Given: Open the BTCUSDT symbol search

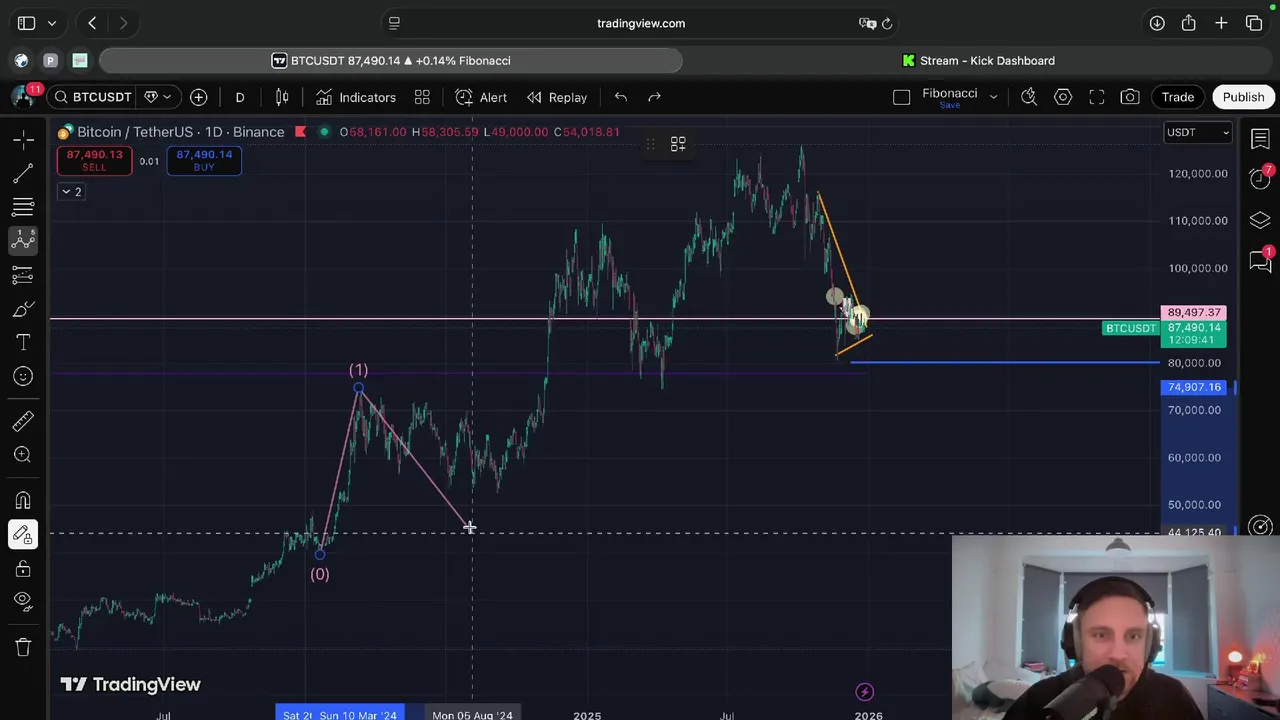Looking at the screenshot, I should pos(93,97).
